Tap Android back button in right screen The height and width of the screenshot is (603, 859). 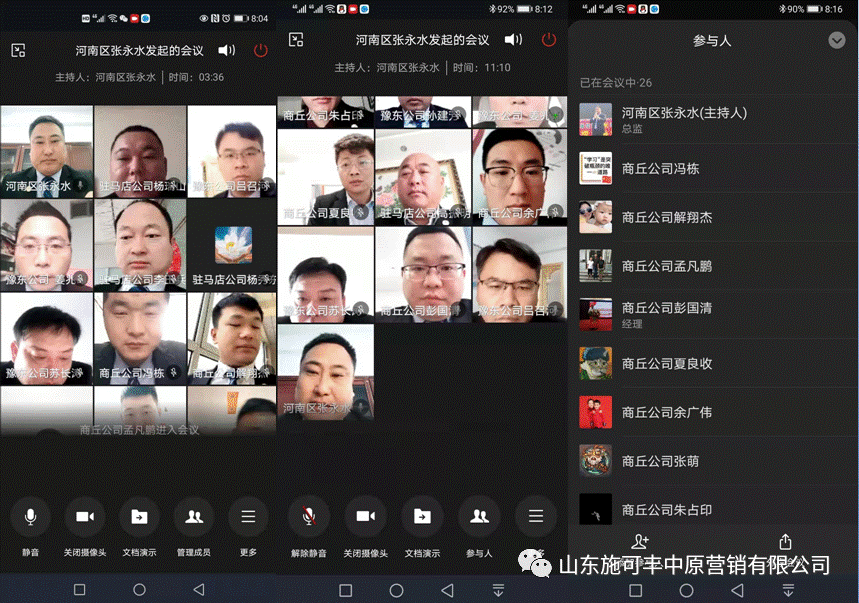(x=737, y=590)
